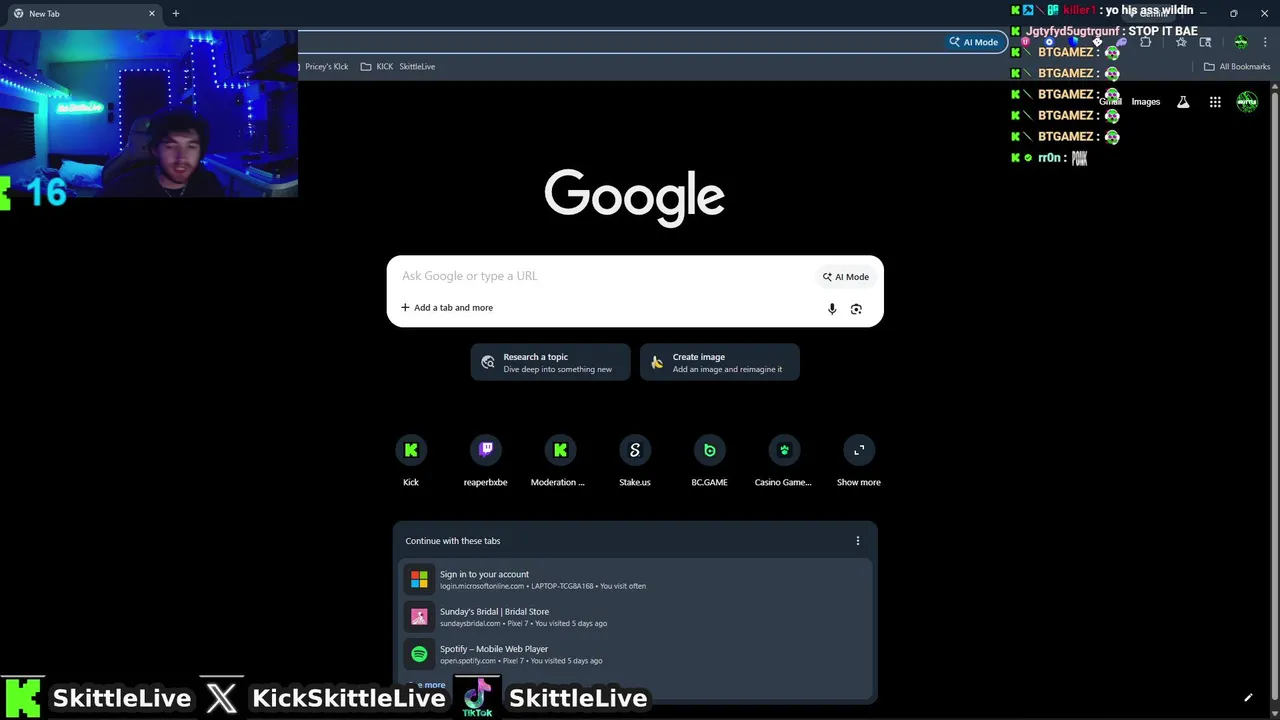Open the tab search icon in toolbar
The image size is (1280, 720).
click(x=1205, y=42)
